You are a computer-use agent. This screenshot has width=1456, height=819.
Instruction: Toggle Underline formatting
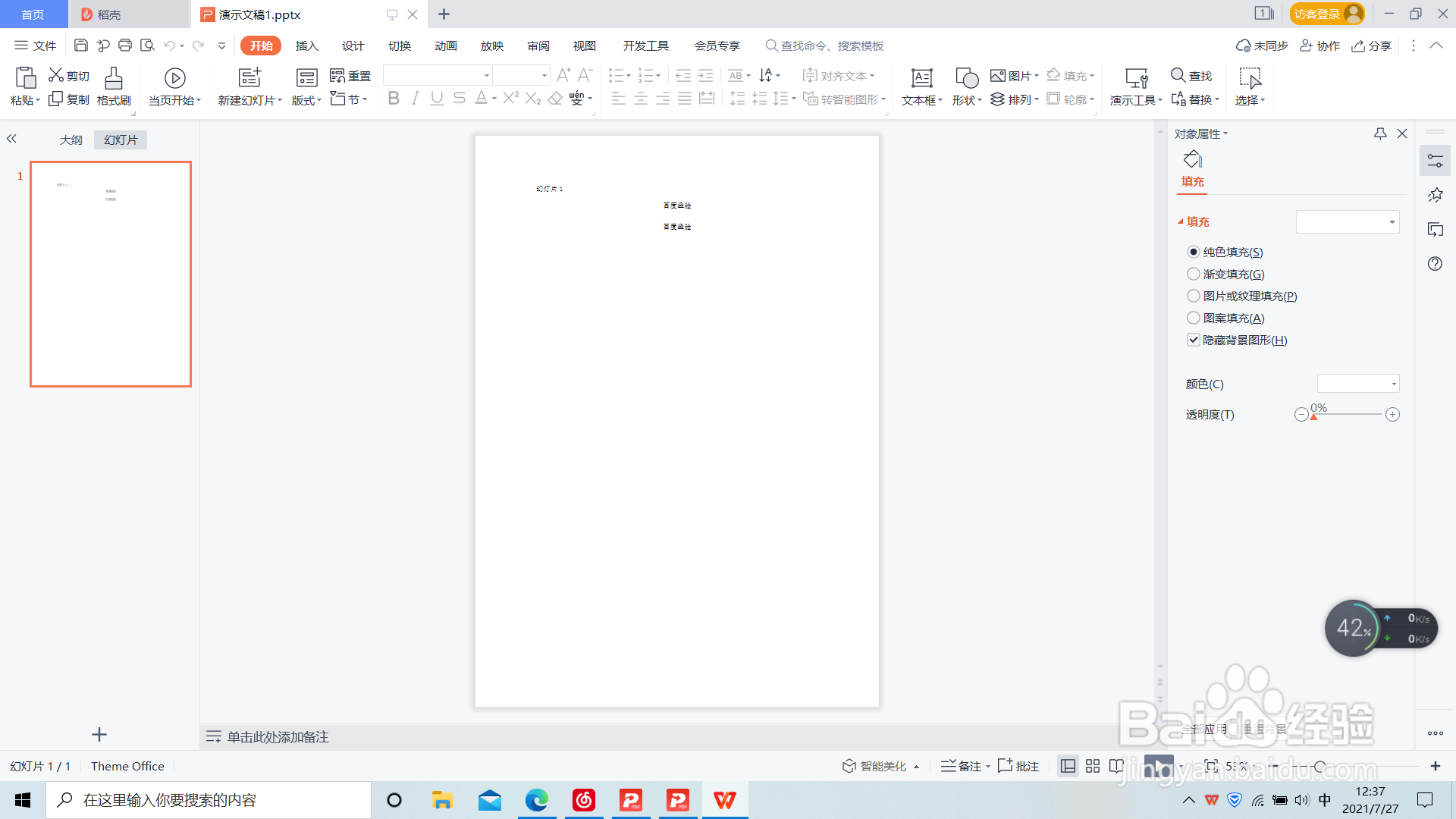point(437,98)
